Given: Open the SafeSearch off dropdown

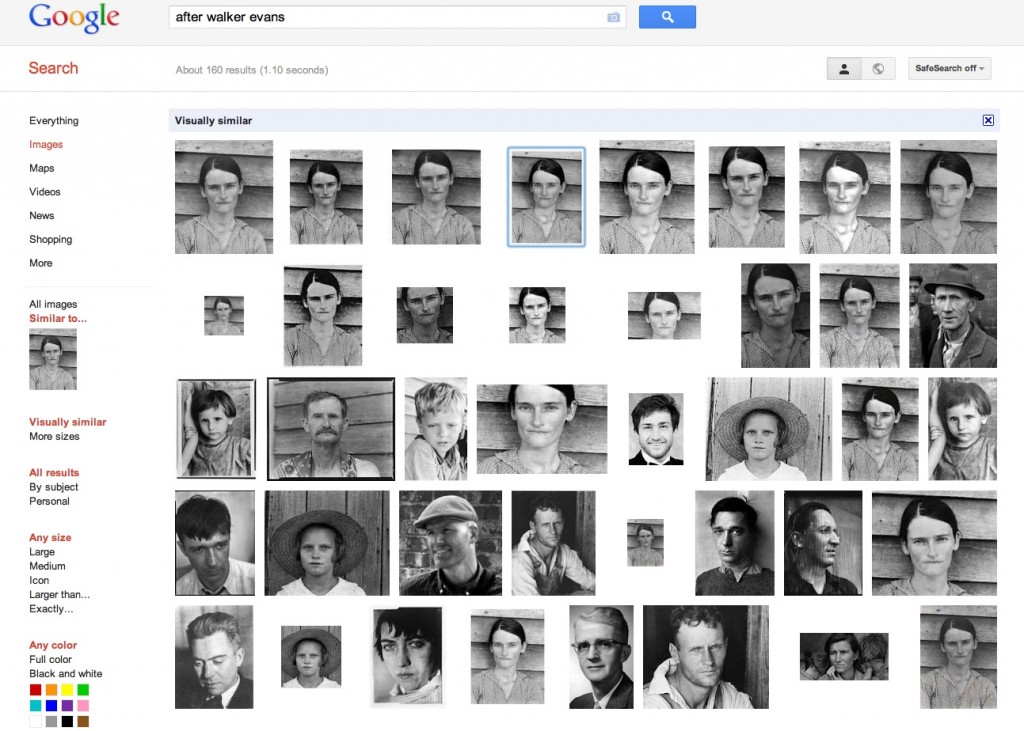Looking at the screenshot, I should (x=950, y=69).
